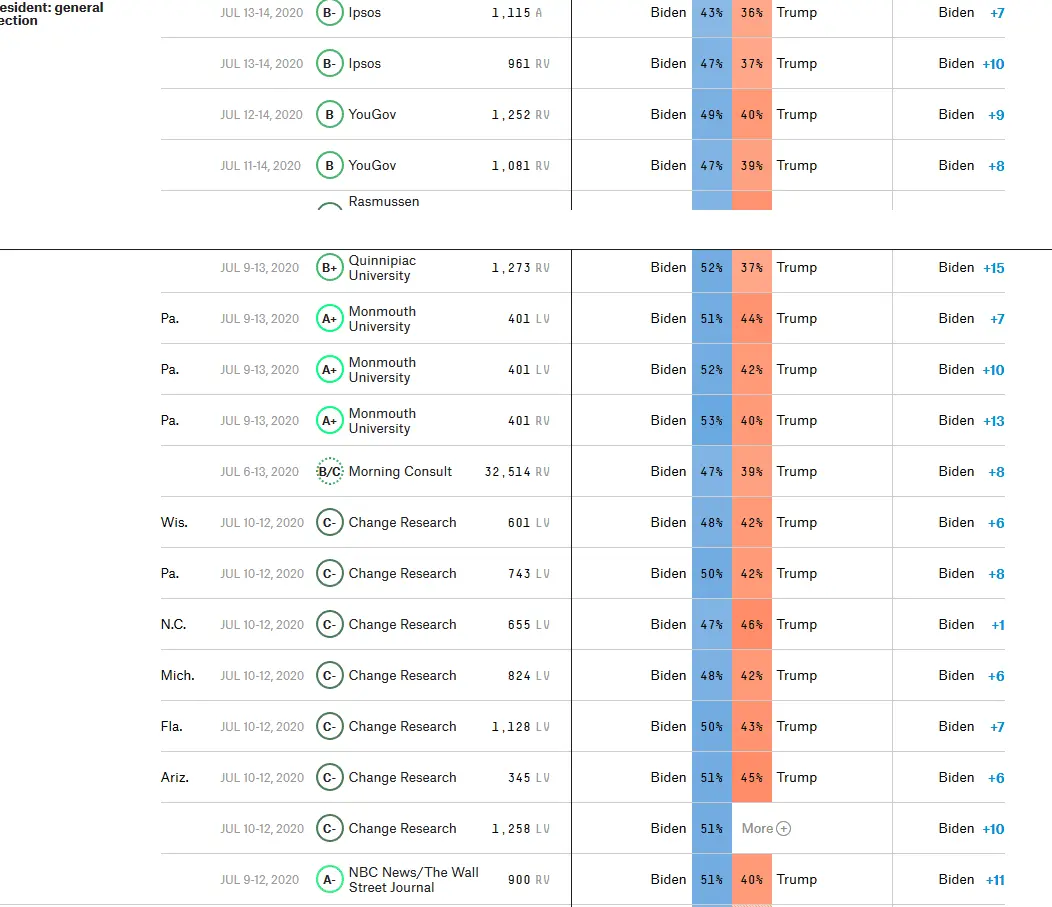
Task: Click the B/C grade badge beside Morning Consult
Action: click(x=330, y=472)
